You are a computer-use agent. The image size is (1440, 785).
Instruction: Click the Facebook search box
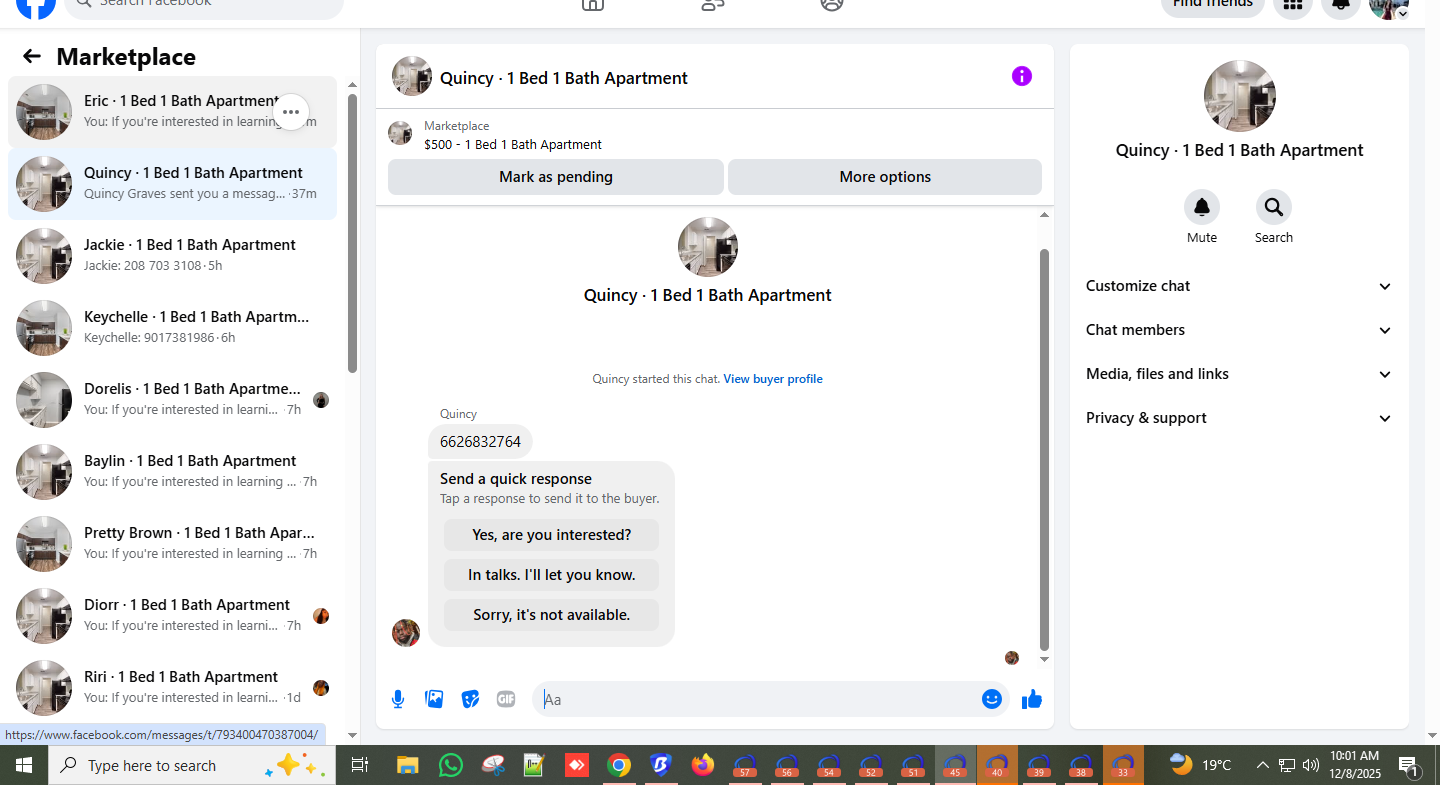pyautogui.click(x=204, y=5)
